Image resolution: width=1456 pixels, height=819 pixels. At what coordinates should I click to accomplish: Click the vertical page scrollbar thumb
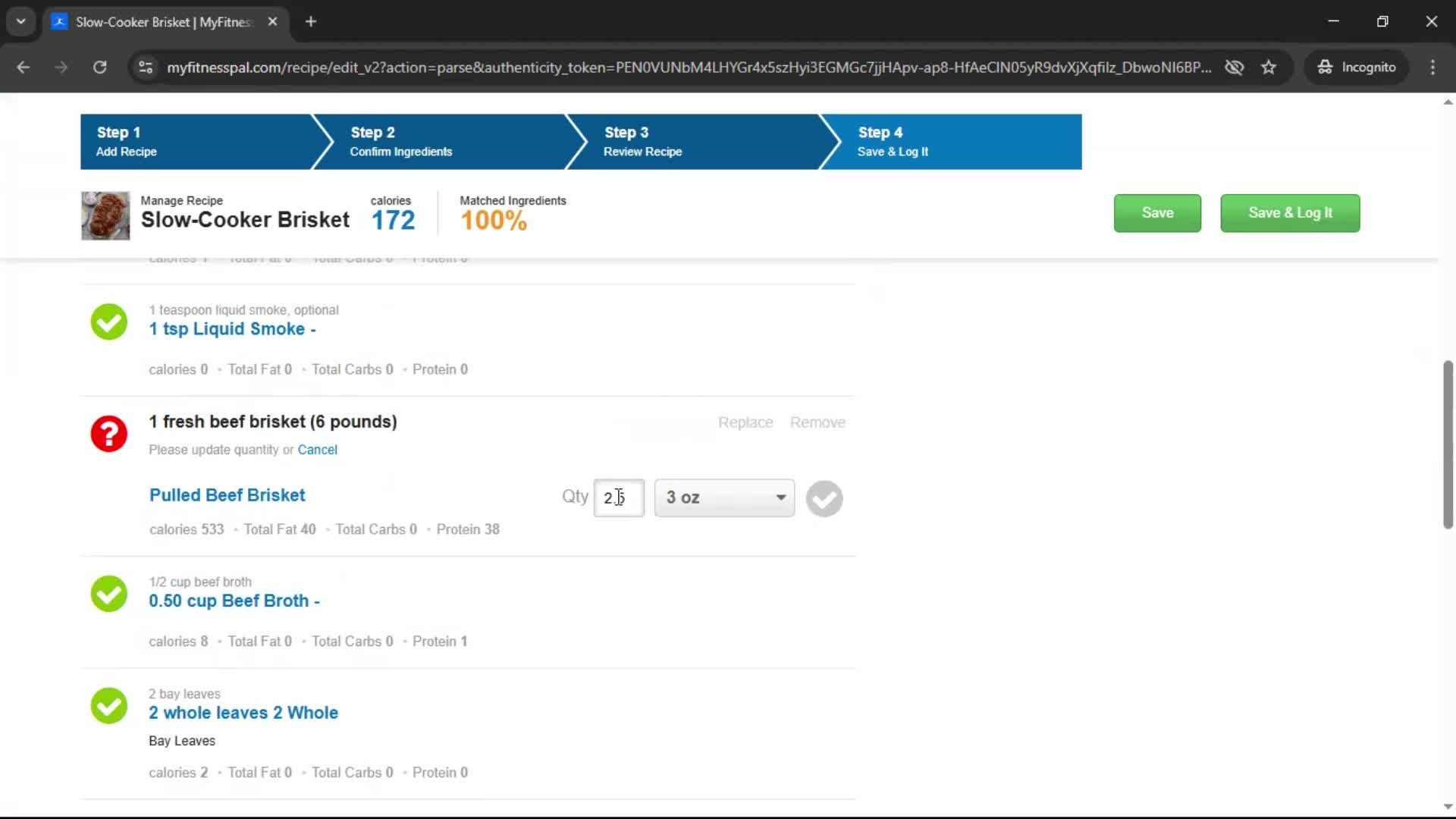point(1448,444)
